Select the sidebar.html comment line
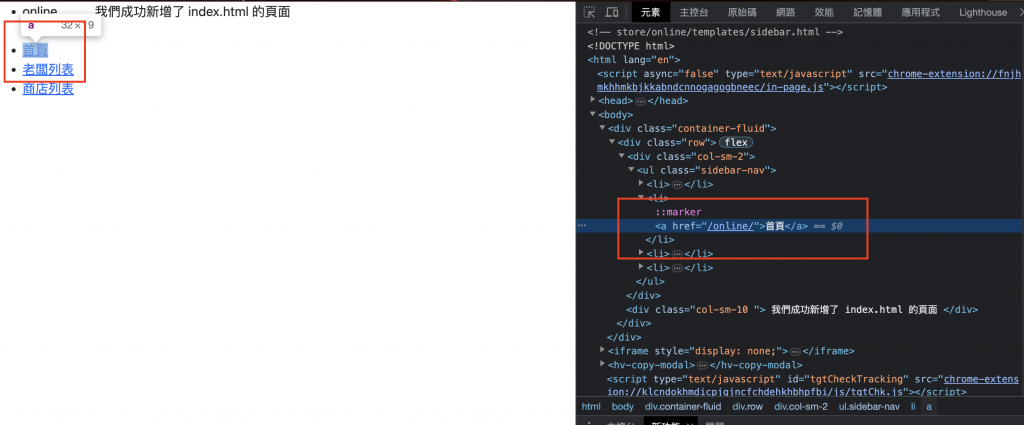This screenshot has height=425, width=1024. tap(714, 31)
